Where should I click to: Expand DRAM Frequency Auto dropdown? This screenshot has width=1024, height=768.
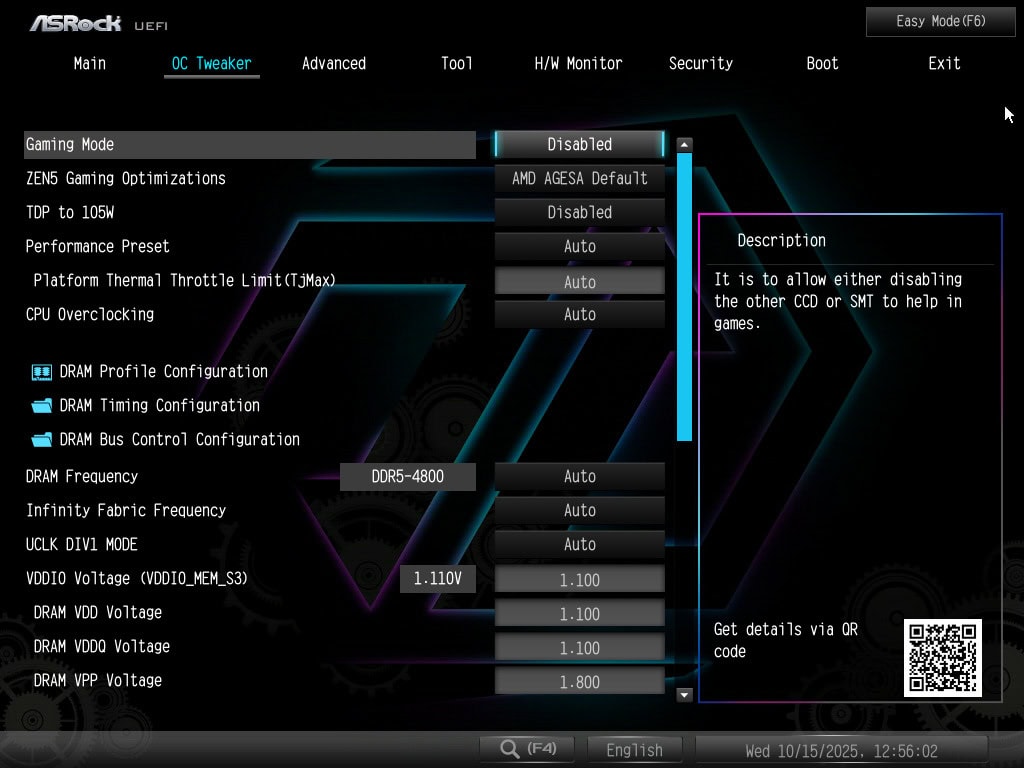[x=579, y=477]
